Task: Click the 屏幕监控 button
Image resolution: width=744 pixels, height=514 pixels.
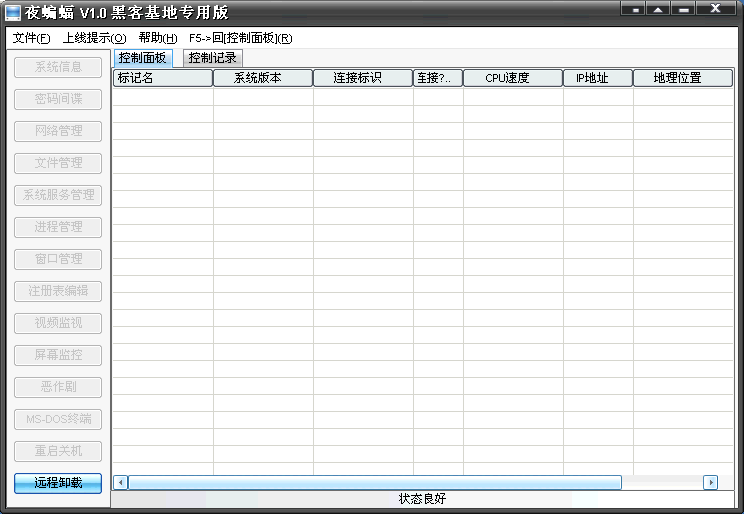Action: (x=58, y=355)
